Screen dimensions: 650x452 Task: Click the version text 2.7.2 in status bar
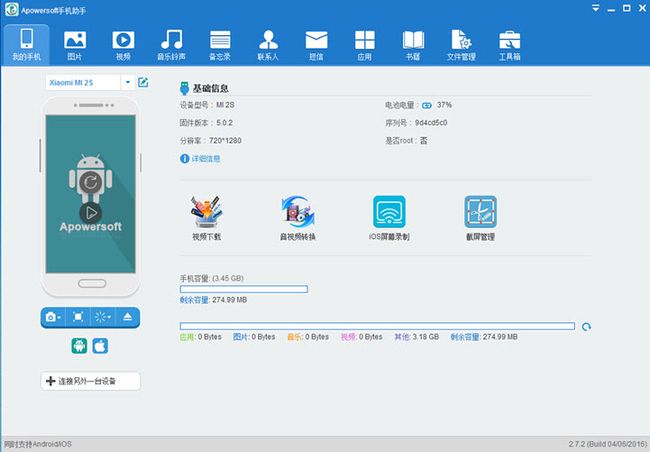point(607,444)
